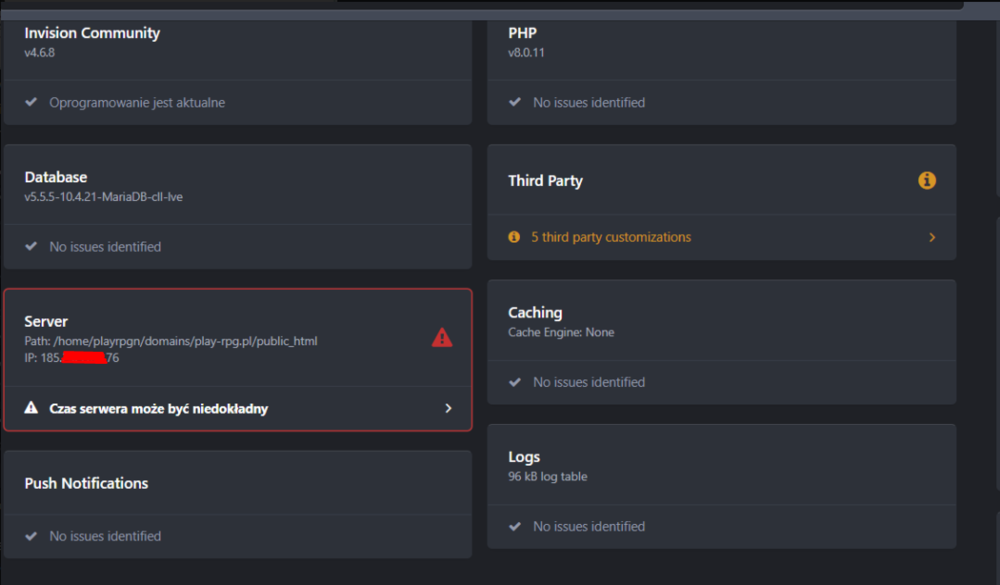
Task: Click checkmark in Push Notifications status row
Action: click(x=31, y=536)
